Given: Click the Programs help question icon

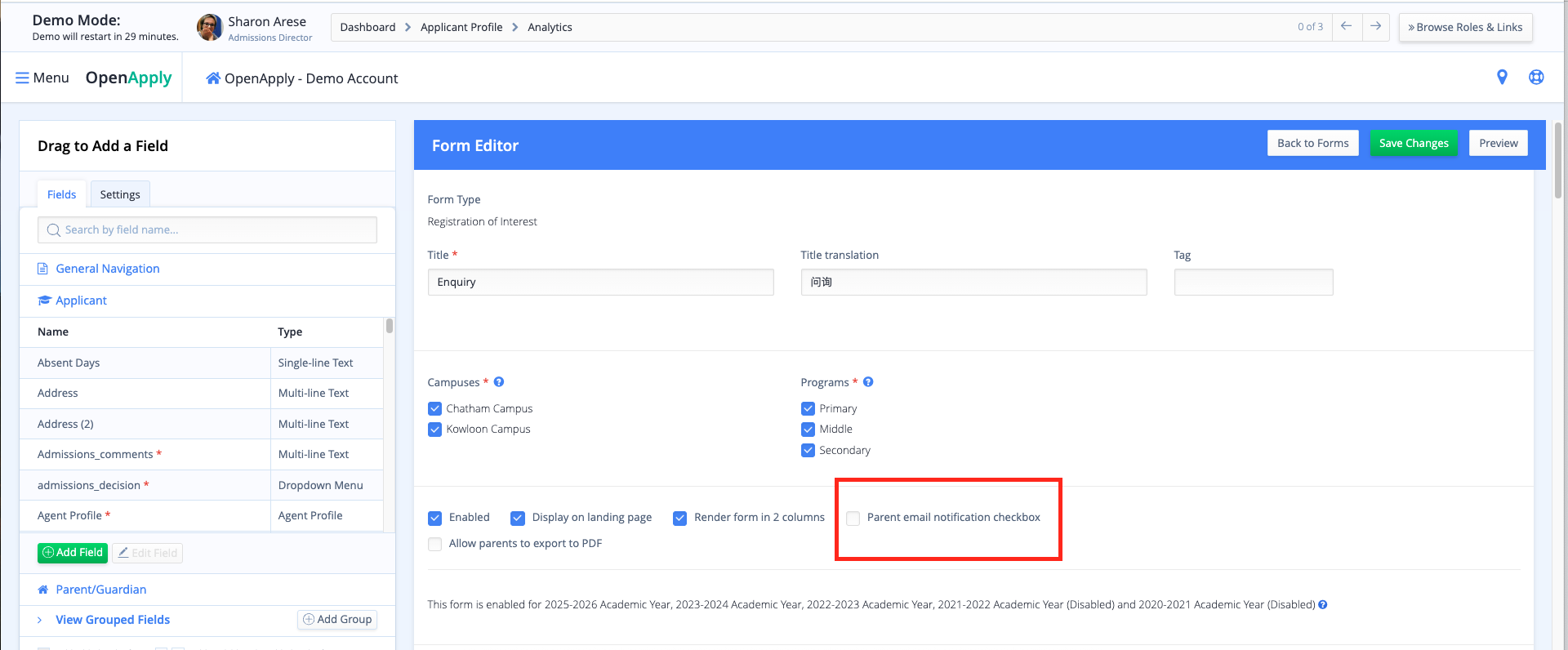Looking at the screenshot, I should (868, 382).
